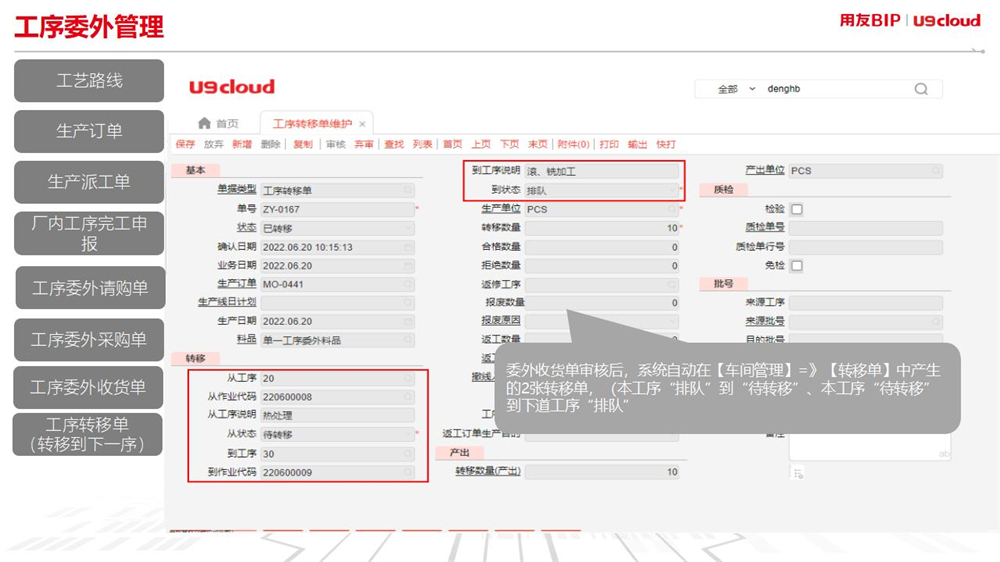
Task: Click the 到工序说明 field
Action: point(602,171)
